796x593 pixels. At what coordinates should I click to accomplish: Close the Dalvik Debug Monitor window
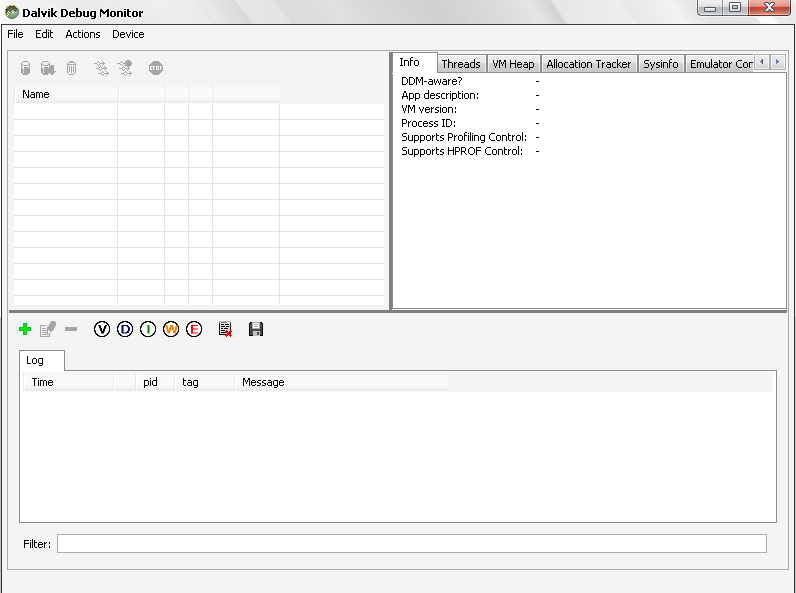(769, 8)
